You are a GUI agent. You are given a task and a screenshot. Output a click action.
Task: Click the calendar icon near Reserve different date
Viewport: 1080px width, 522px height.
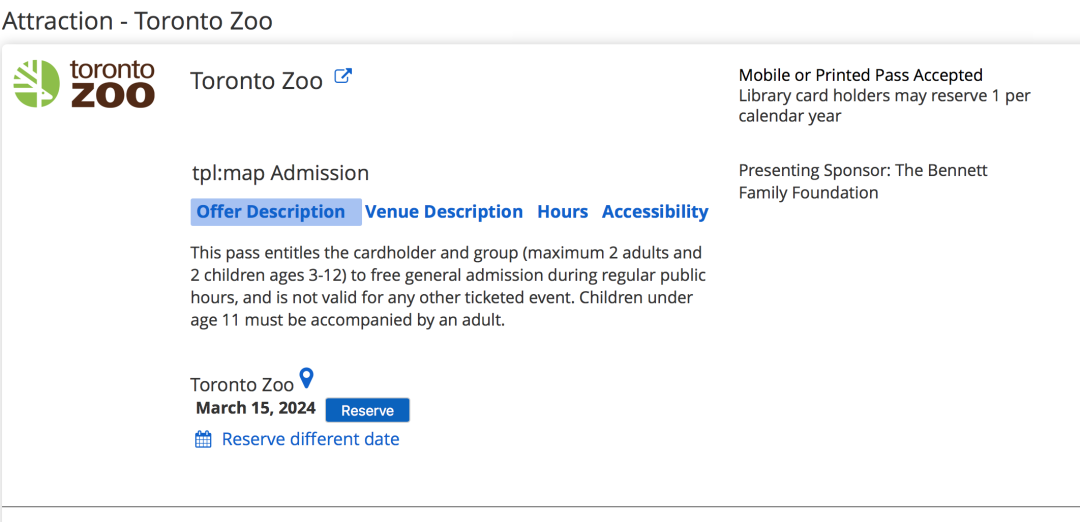(x=203, y=439)
